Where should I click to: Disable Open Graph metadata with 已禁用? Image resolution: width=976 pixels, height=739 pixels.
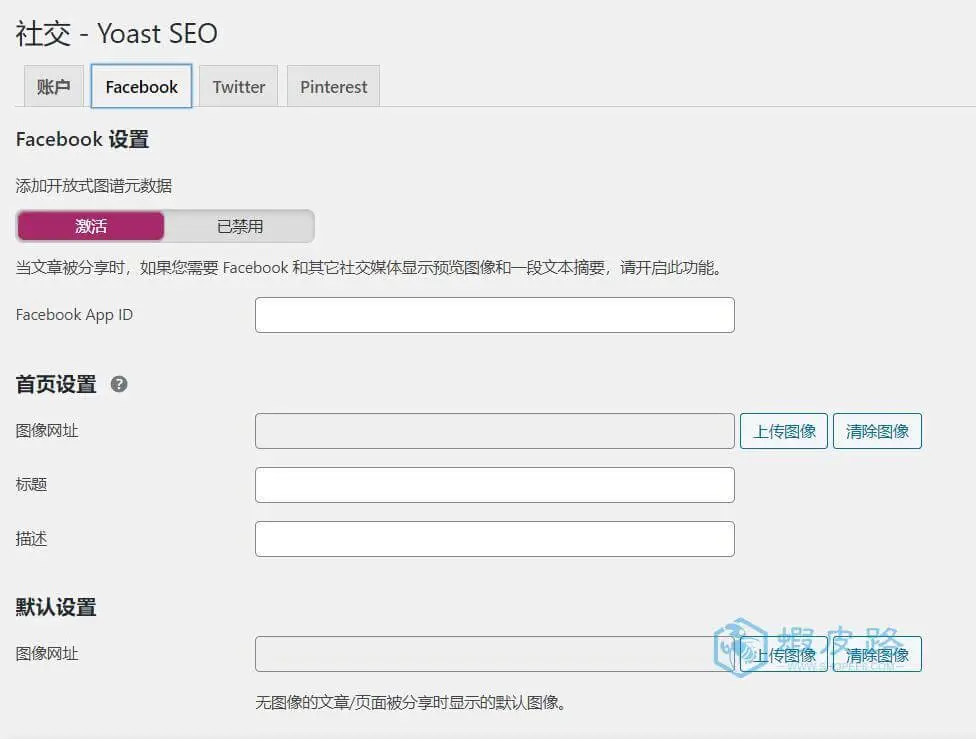(x=240, y=226)
